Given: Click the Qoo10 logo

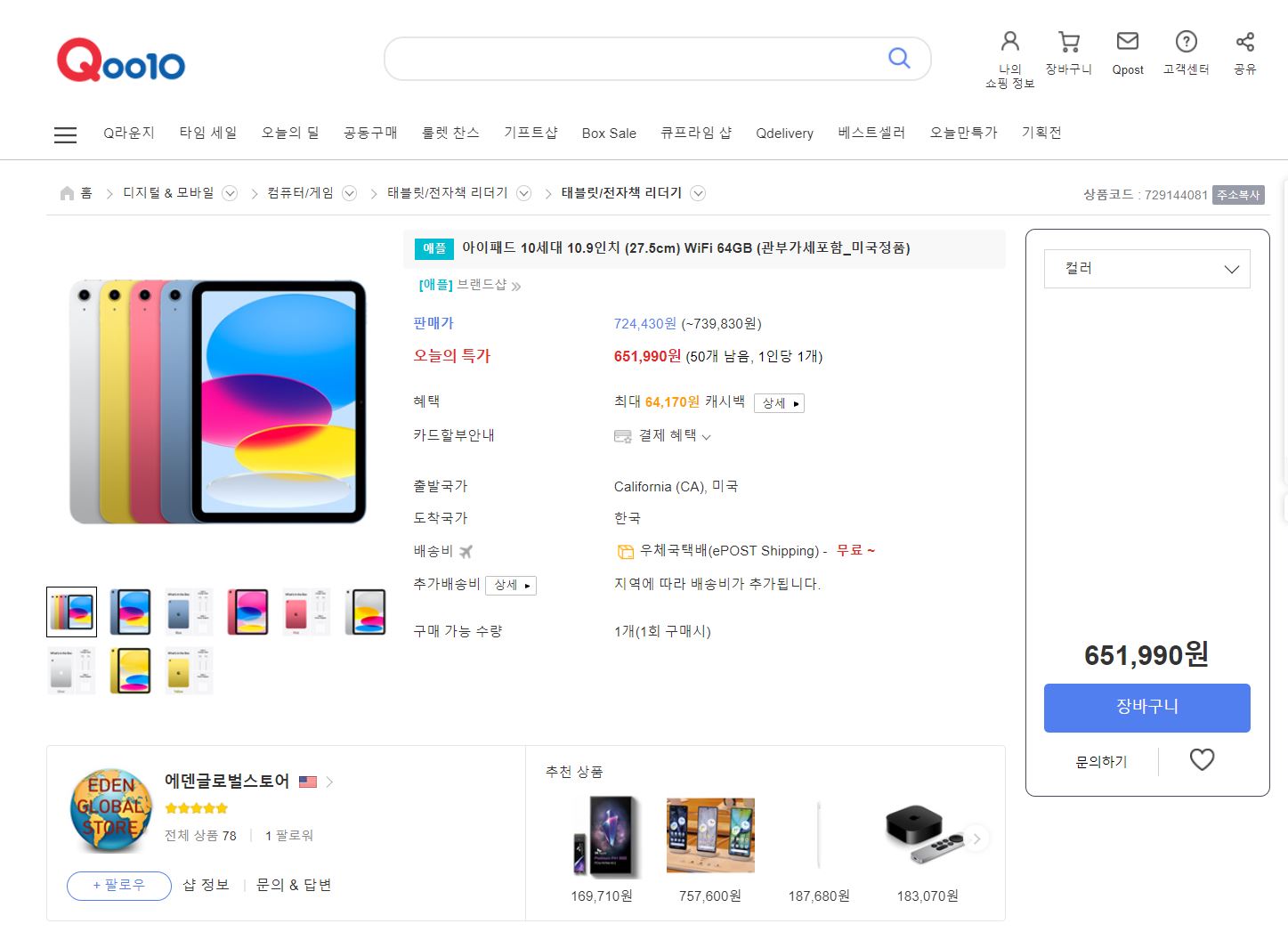Looking at the screenshot, I should pyautogui.click(x=121, y=61).
